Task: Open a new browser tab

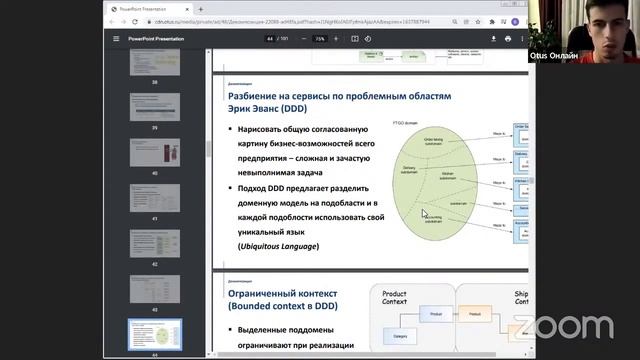Action: [200, 9]
